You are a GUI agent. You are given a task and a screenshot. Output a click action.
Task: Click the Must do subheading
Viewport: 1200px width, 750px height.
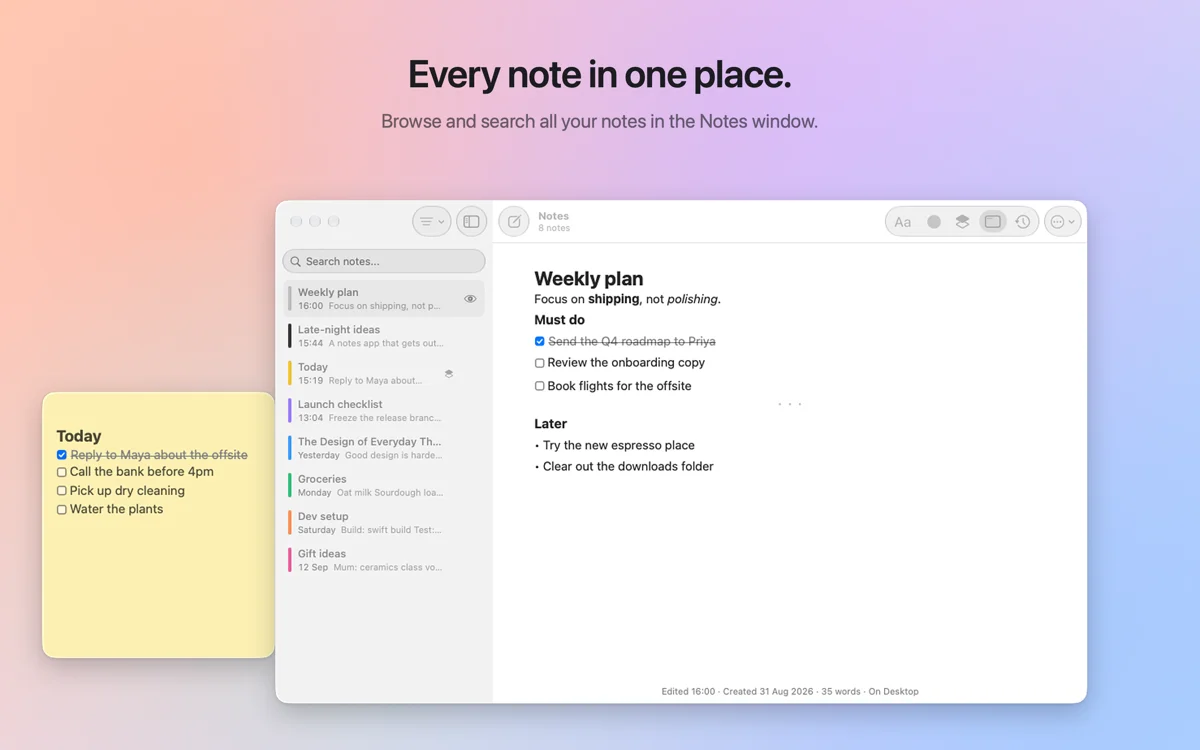(560, 320)
